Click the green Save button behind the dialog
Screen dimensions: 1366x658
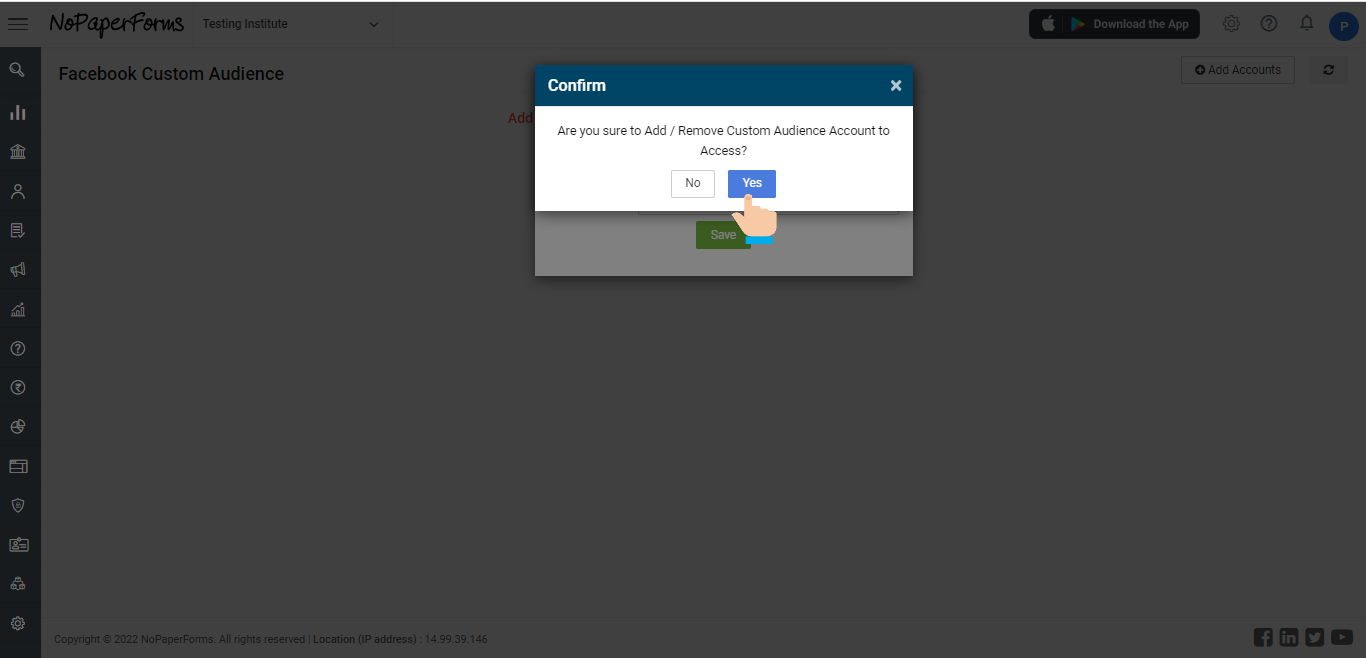[x=723, y=235]
